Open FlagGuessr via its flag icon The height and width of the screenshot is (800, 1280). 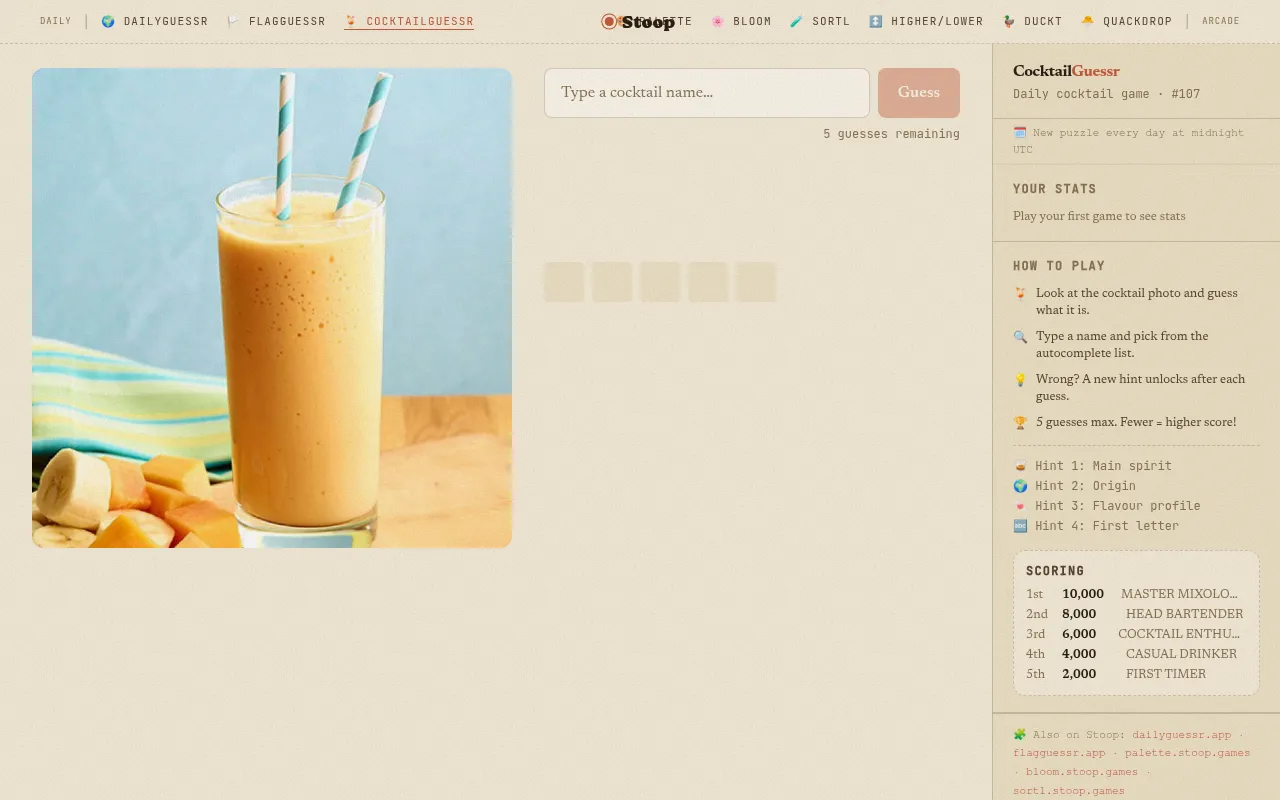coord(233,21)
